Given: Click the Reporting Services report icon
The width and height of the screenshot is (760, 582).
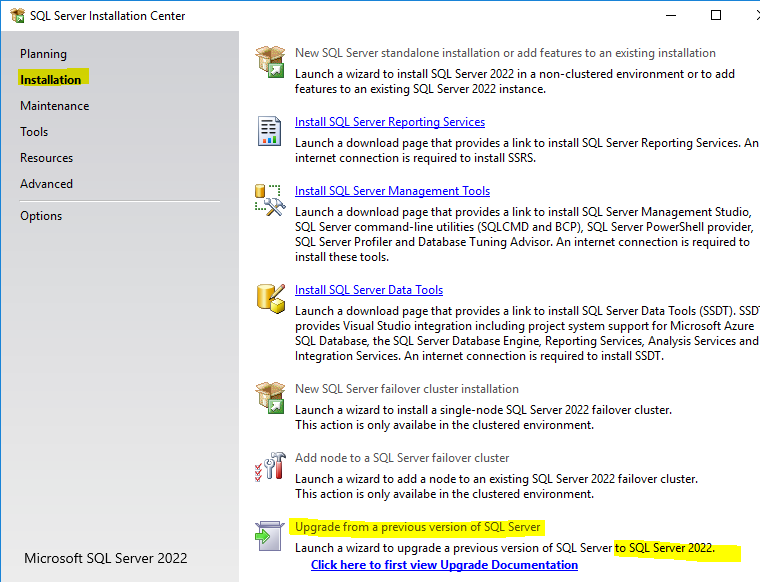Looking at the screenshot, I should click(269, 131).
